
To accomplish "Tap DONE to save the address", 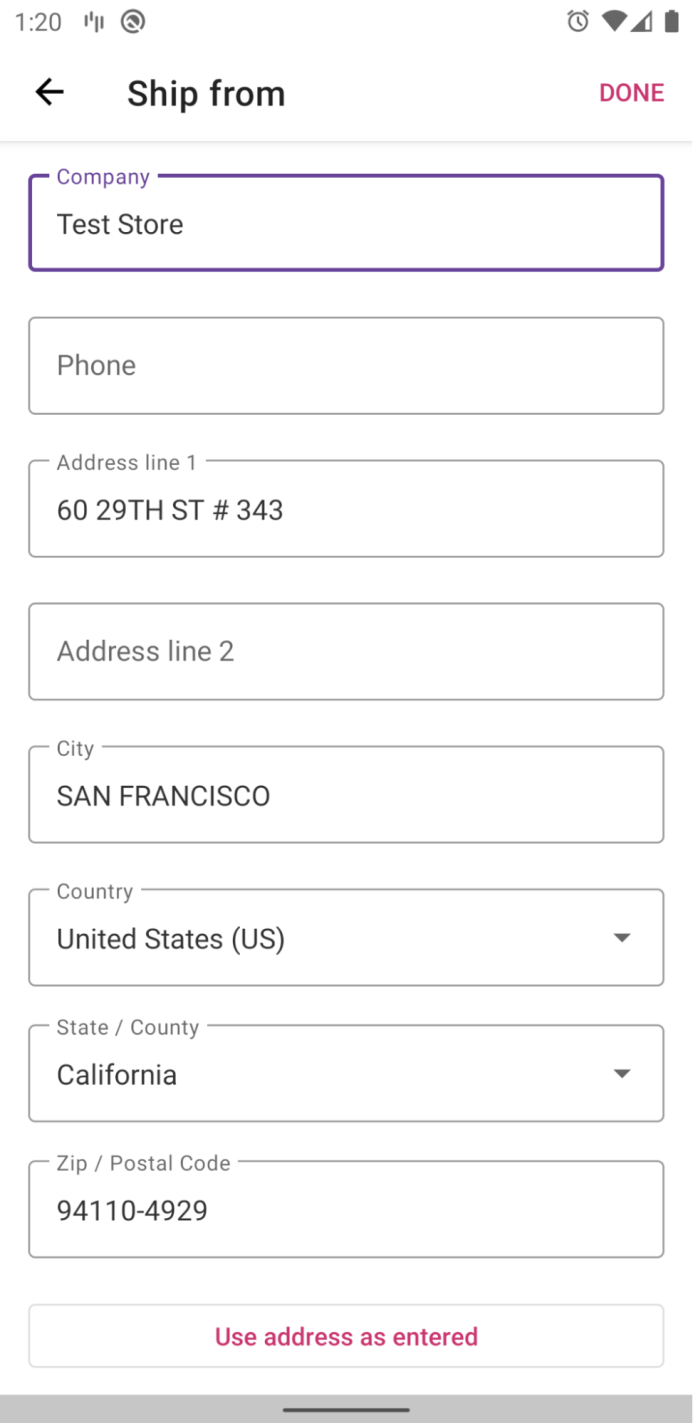I will [x=631, y=92].
